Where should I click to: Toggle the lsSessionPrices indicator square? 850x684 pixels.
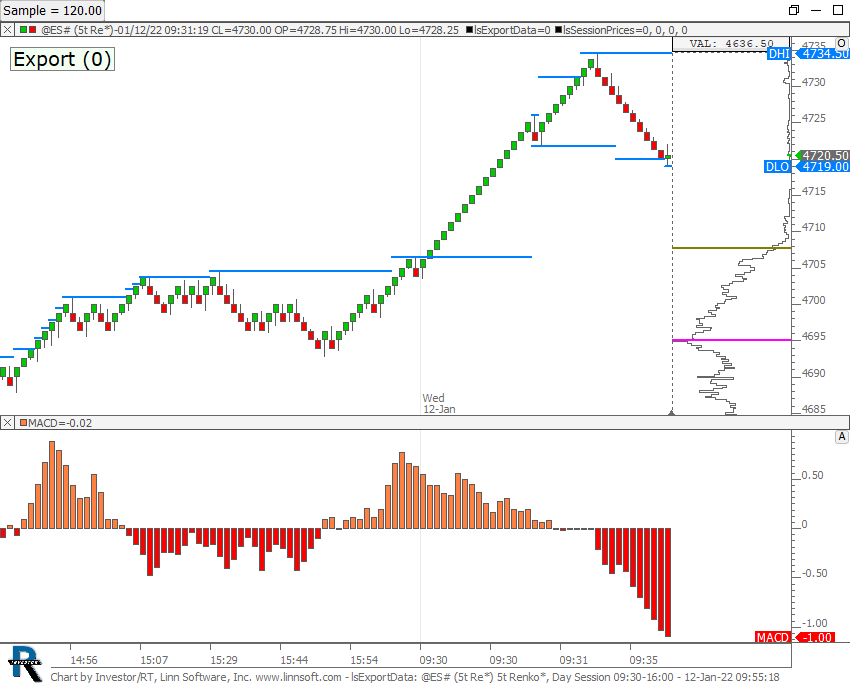560,30
